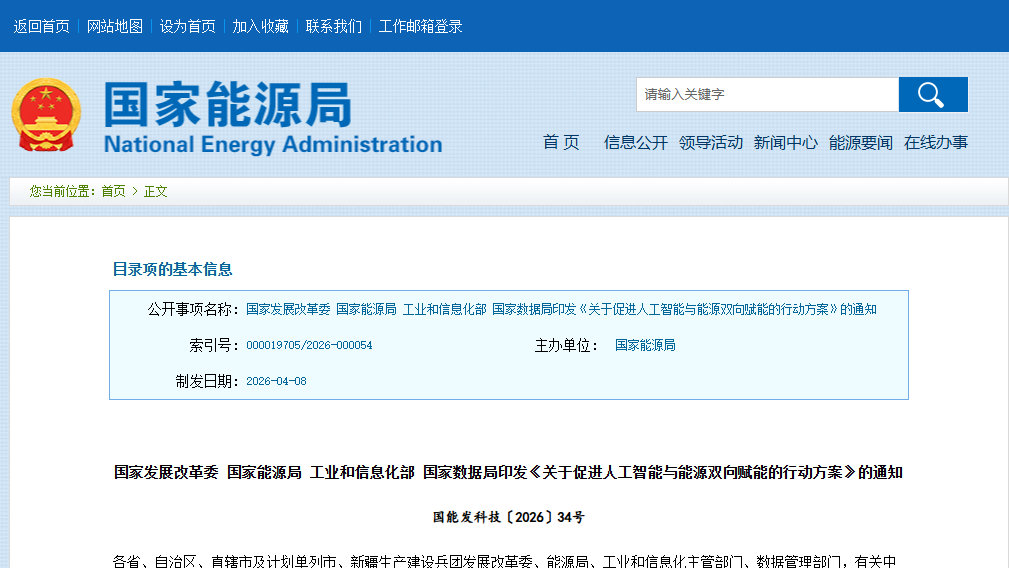Click 国家能源局 value beside 主办单位
The width and height of the screenshot is (1009, 568).
[645, 345]
